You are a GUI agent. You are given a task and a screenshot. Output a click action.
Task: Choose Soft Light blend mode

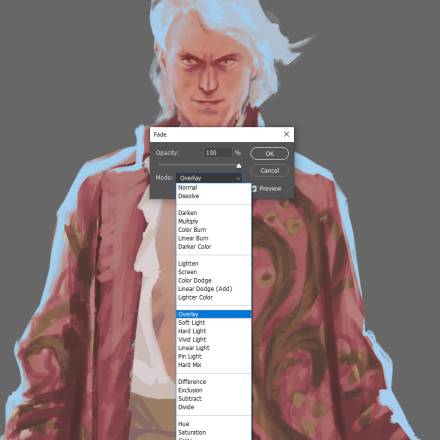[x=214, y=323]
